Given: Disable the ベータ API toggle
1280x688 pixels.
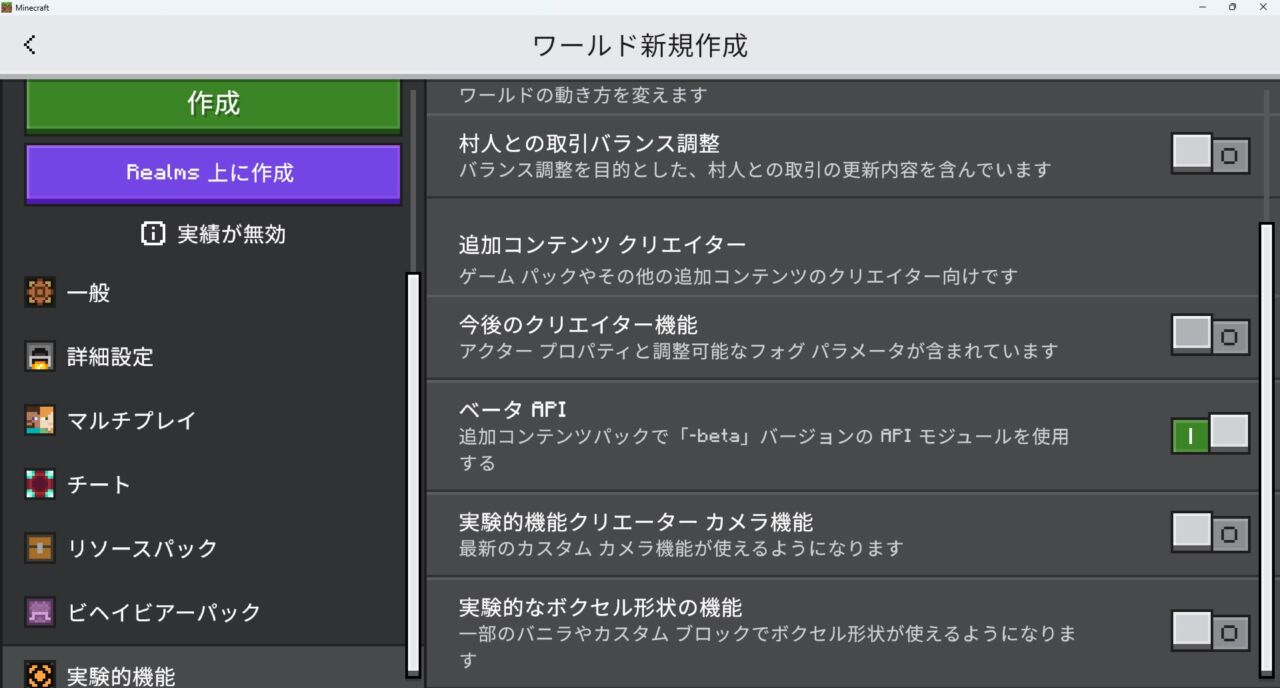Looking at the screenshot, I should tap(1211, 434).
